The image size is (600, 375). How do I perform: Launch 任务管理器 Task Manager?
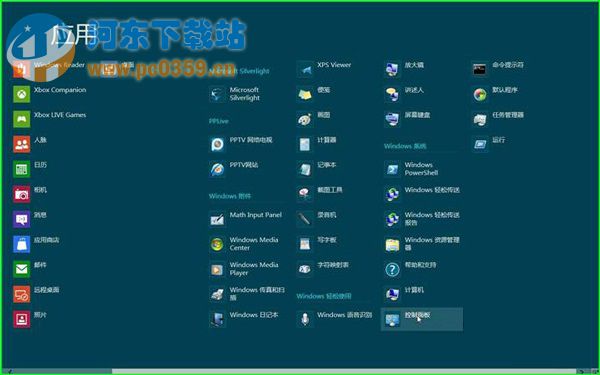click(498, 119)
